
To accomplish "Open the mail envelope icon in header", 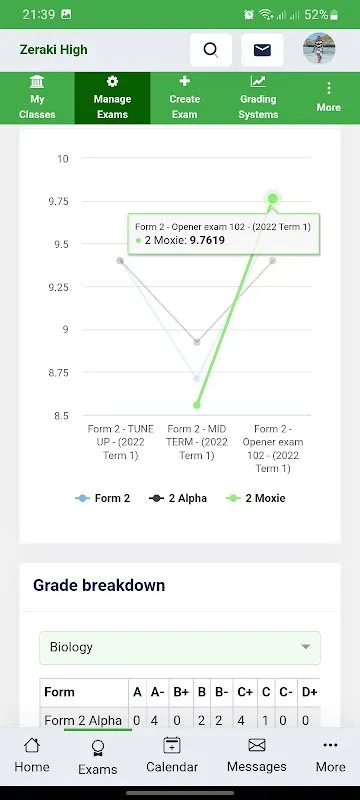I will pyautogui.click(x=262, y=50).
